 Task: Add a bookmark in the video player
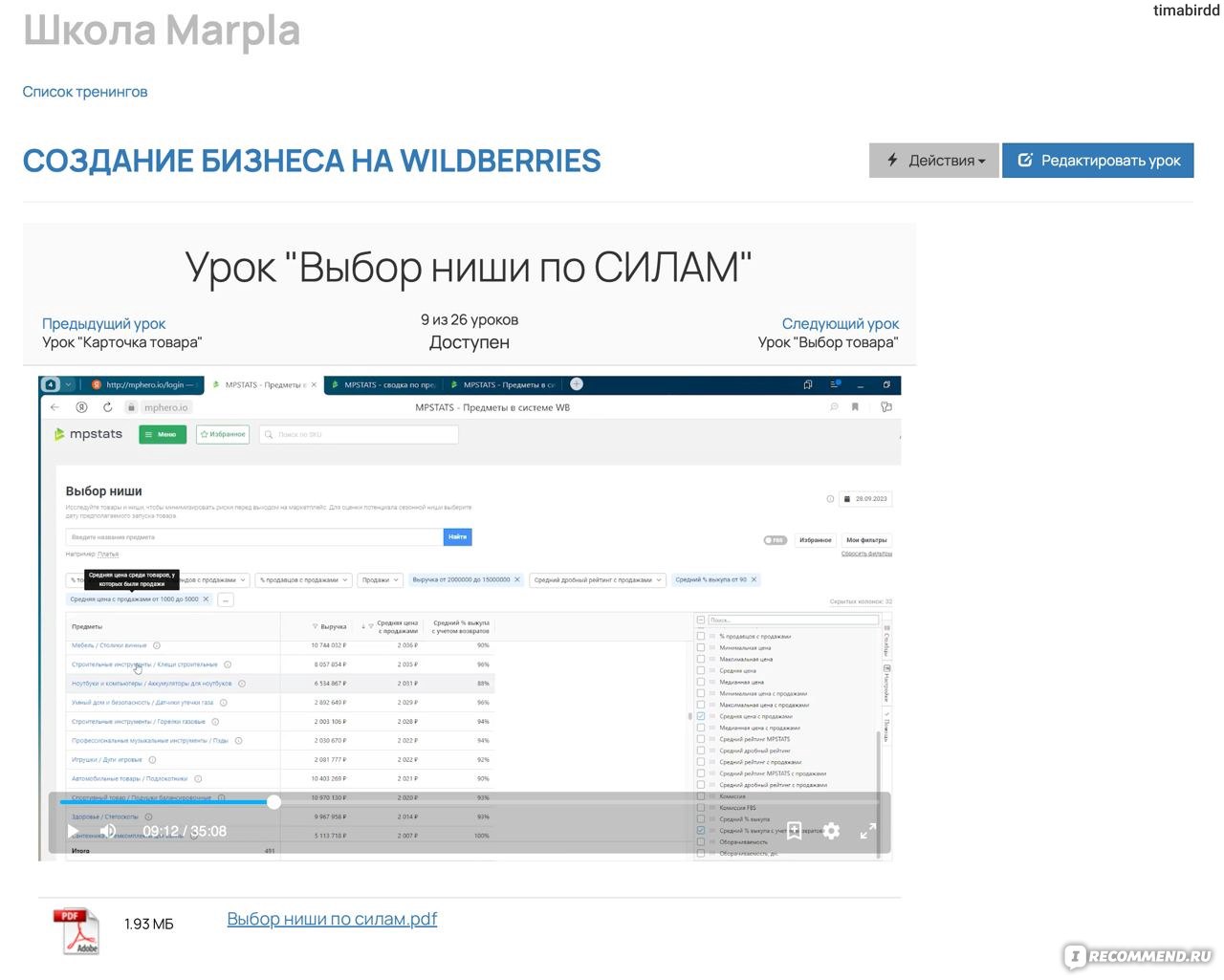(794, 831)
